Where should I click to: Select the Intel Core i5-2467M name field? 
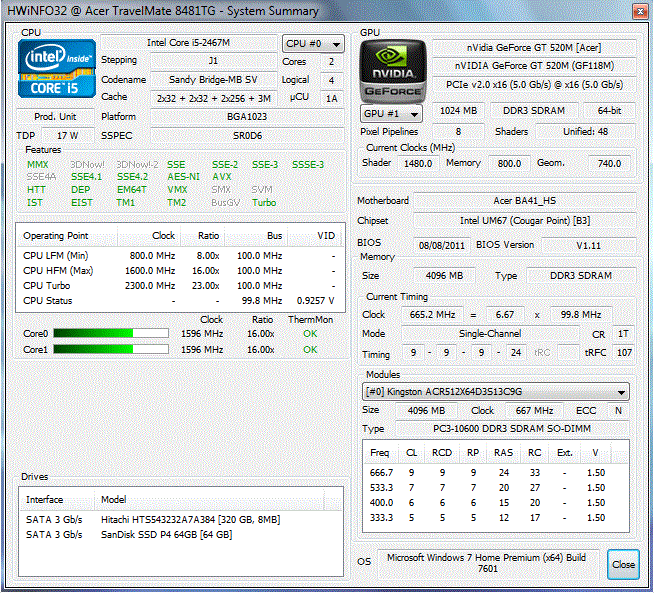point(189,43)
